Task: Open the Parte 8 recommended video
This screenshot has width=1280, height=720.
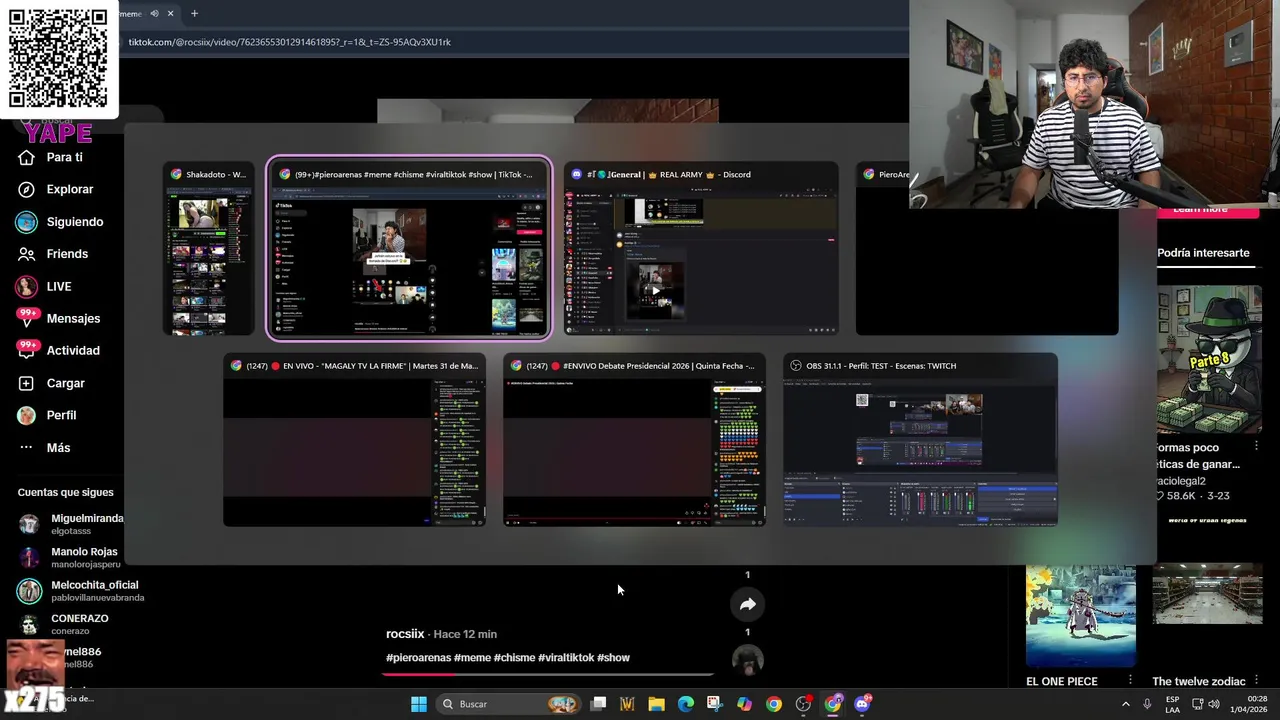Action: coord(1209,359)
